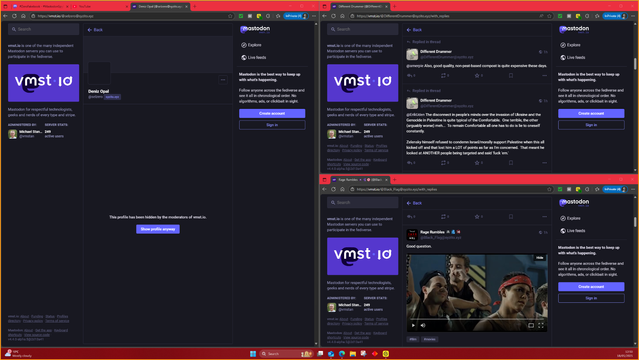
Task: Bookmark the Ukraine and Palestine post
Action: (x=511, y=163)
